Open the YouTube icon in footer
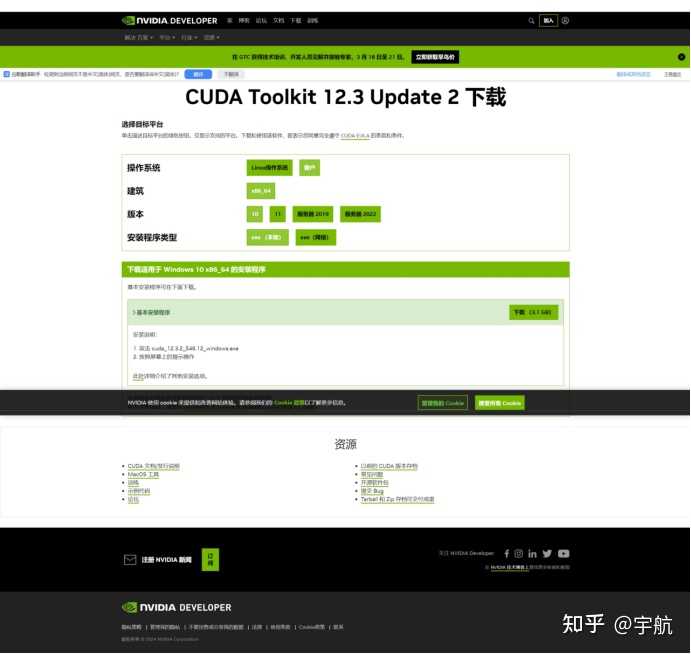Image resolution: width=691 pixels, height=654 pixels. coord(564,554)
